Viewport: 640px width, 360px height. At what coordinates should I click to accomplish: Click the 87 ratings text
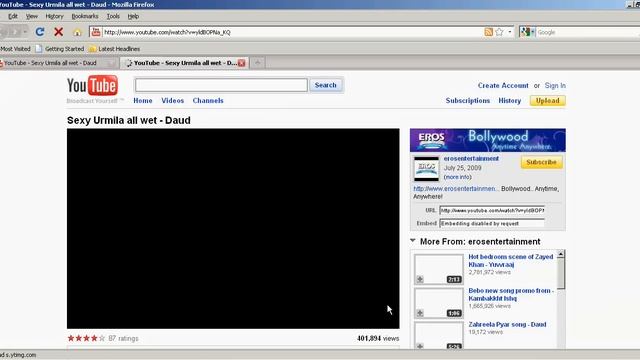[123, 338]
